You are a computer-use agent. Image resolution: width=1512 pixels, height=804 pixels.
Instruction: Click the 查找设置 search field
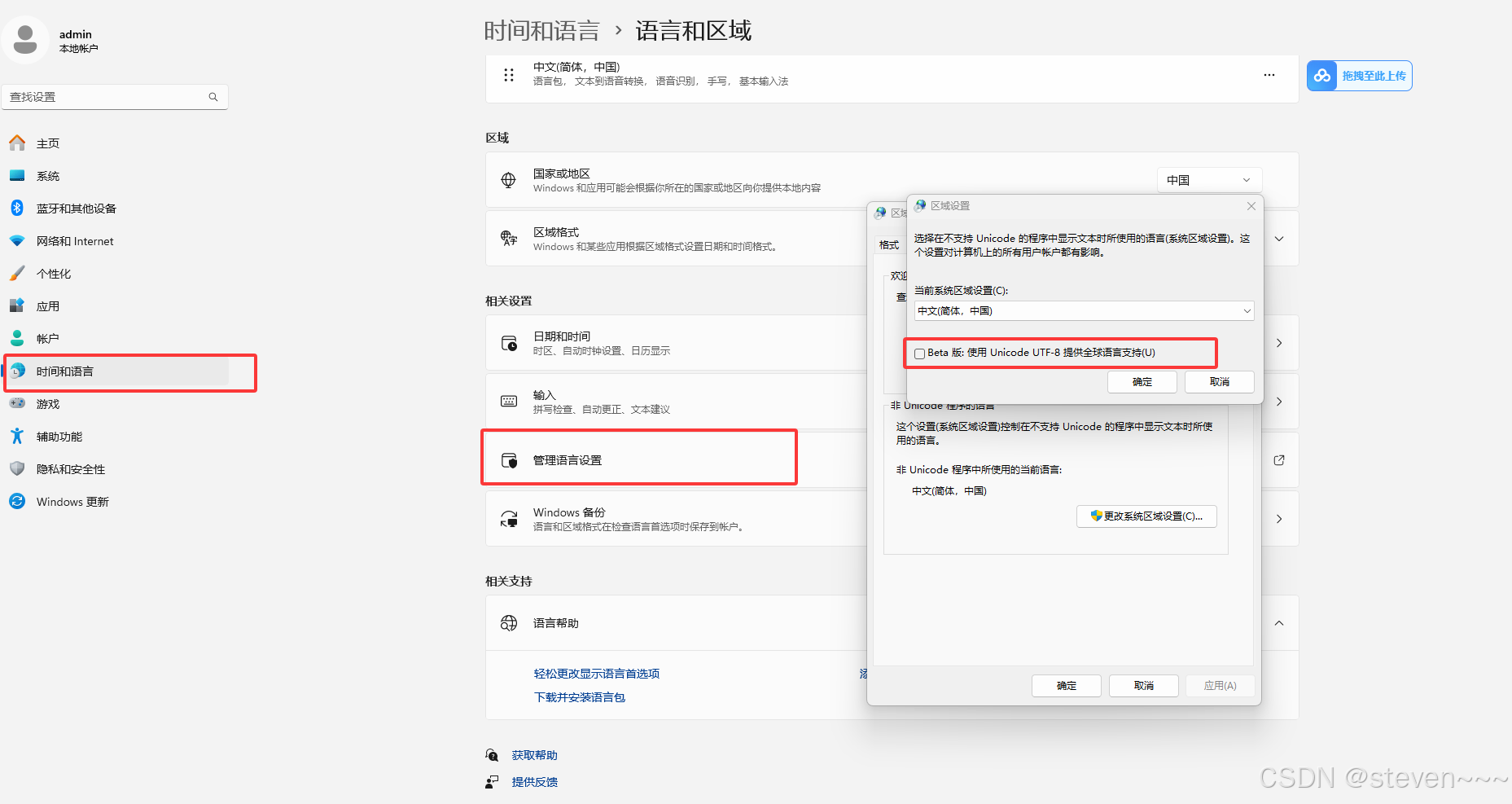[x=115, y=97]
